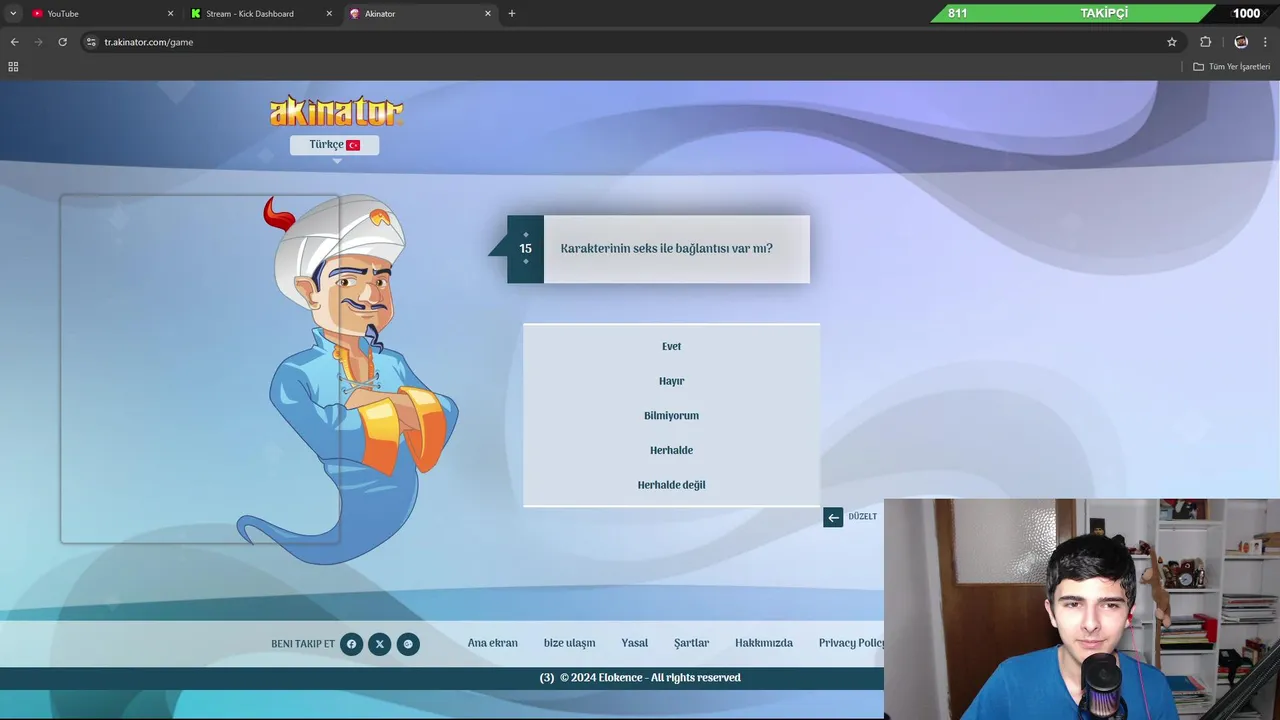Viewport: 1280px width, 720px height.
Task: Bookmark this page with the star
Action: [x=1172, y=42]
